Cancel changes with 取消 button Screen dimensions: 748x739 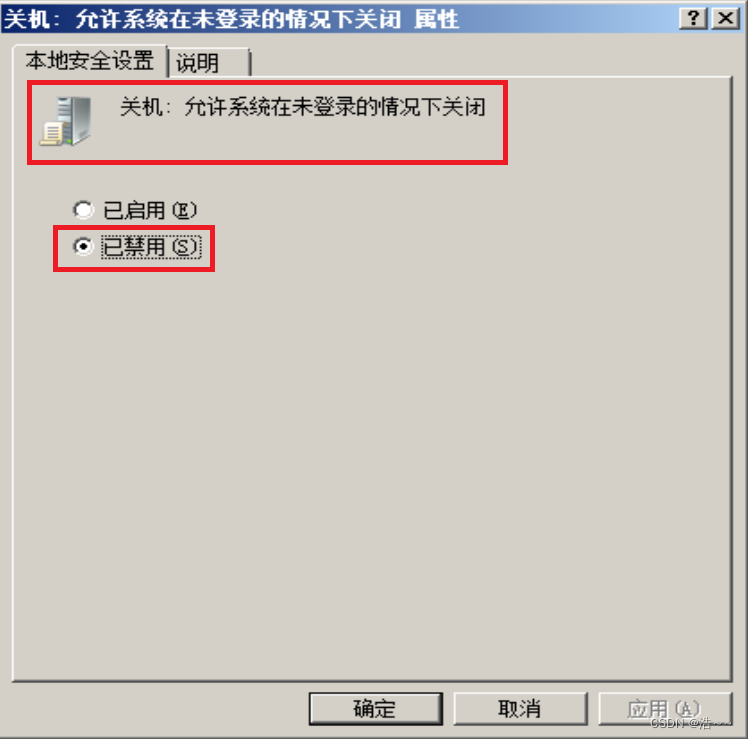point(520,708)
